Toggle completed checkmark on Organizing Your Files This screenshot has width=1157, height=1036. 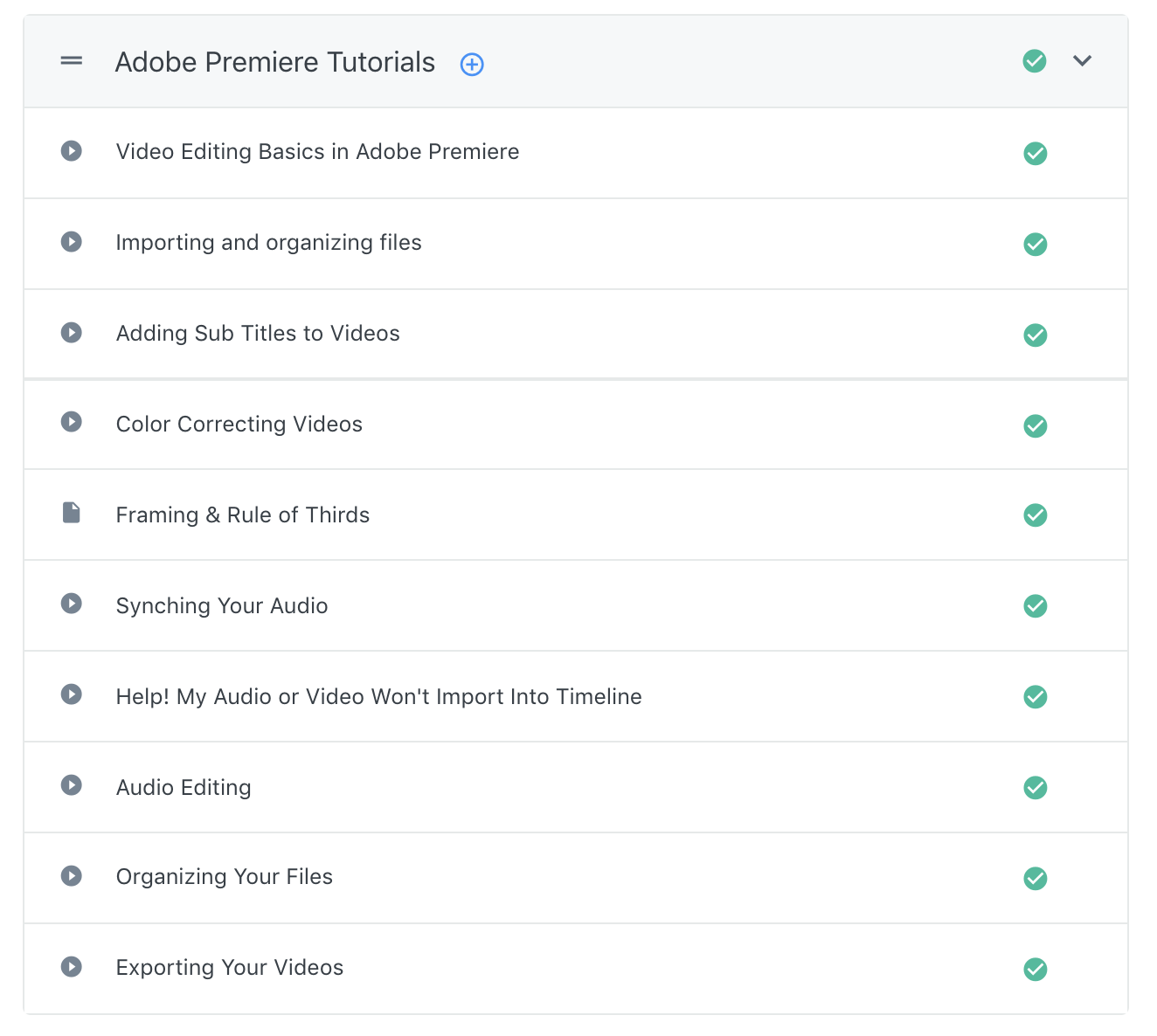coord(1036,878)
